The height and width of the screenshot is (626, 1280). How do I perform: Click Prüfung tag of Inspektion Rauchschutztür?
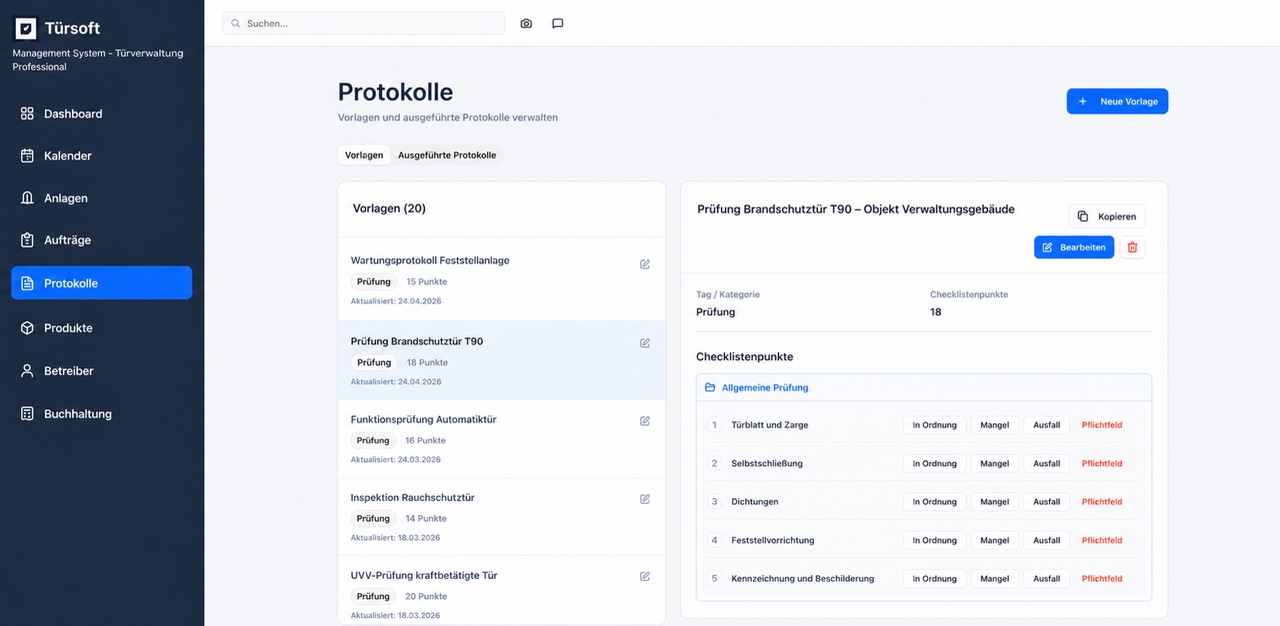373,519
